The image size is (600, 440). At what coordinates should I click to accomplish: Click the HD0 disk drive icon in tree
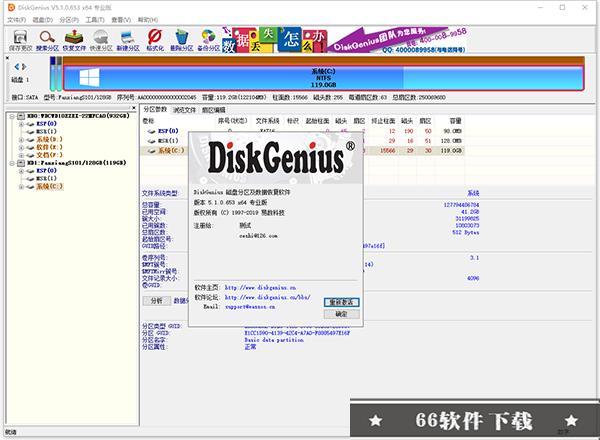coord(21,116)
